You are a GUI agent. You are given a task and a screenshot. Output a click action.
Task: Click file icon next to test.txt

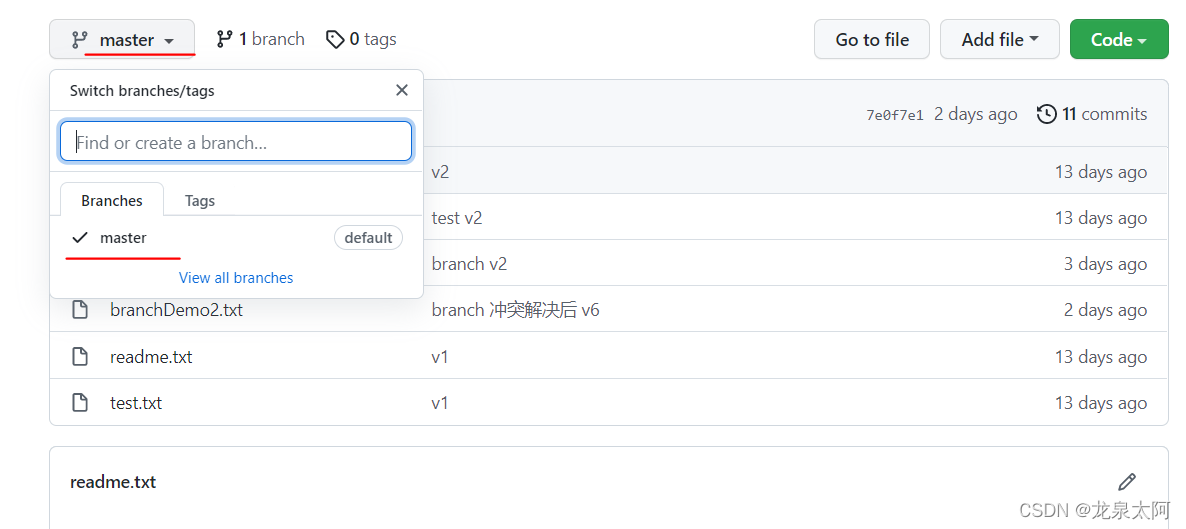coord(80,403)
